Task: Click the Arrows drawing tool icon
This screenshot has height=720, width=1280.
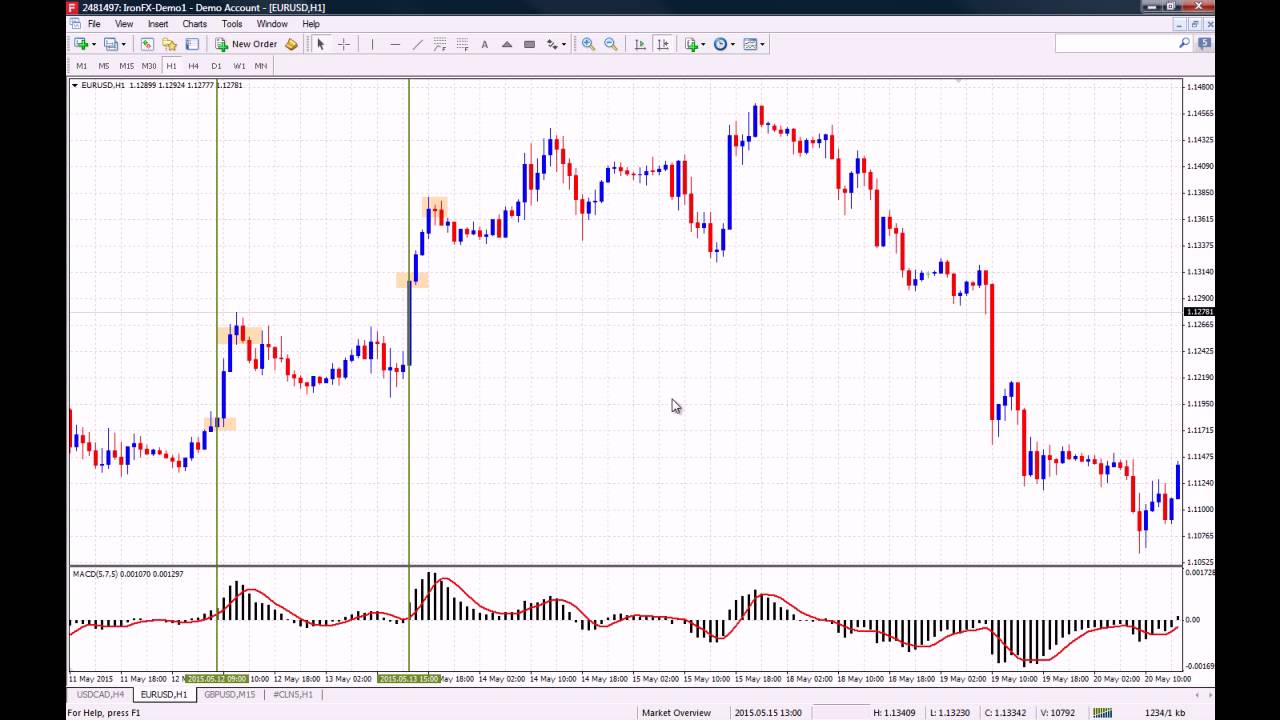Action: (552, 44)
